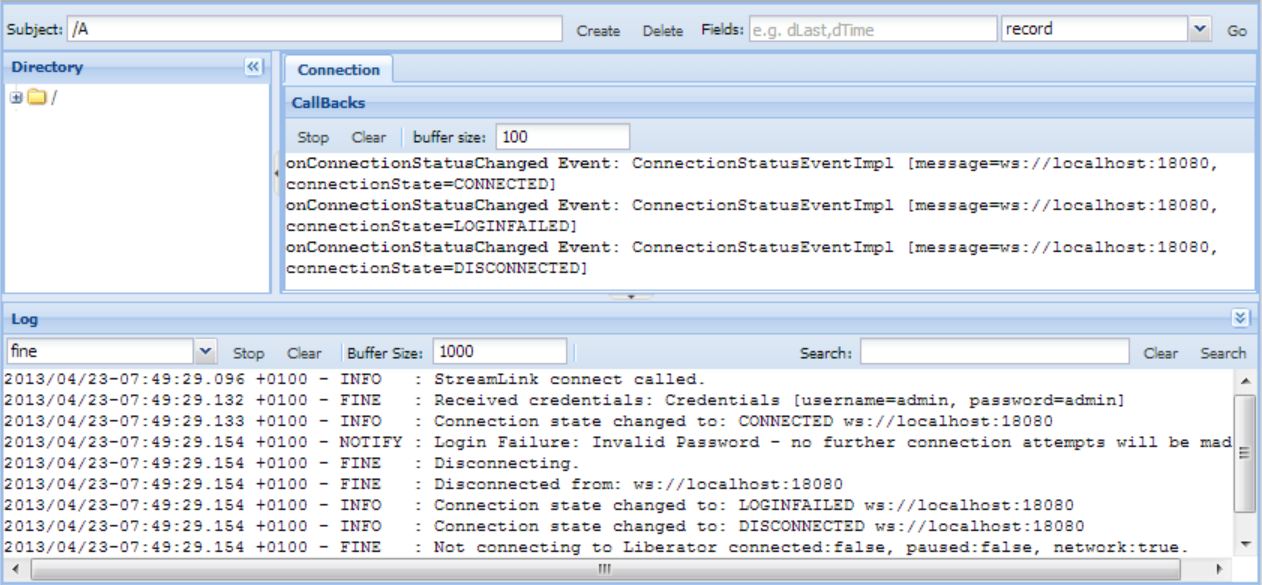
Task: Click the log horizontal scrollbar left arrow
Action: (x=13, y=567)
